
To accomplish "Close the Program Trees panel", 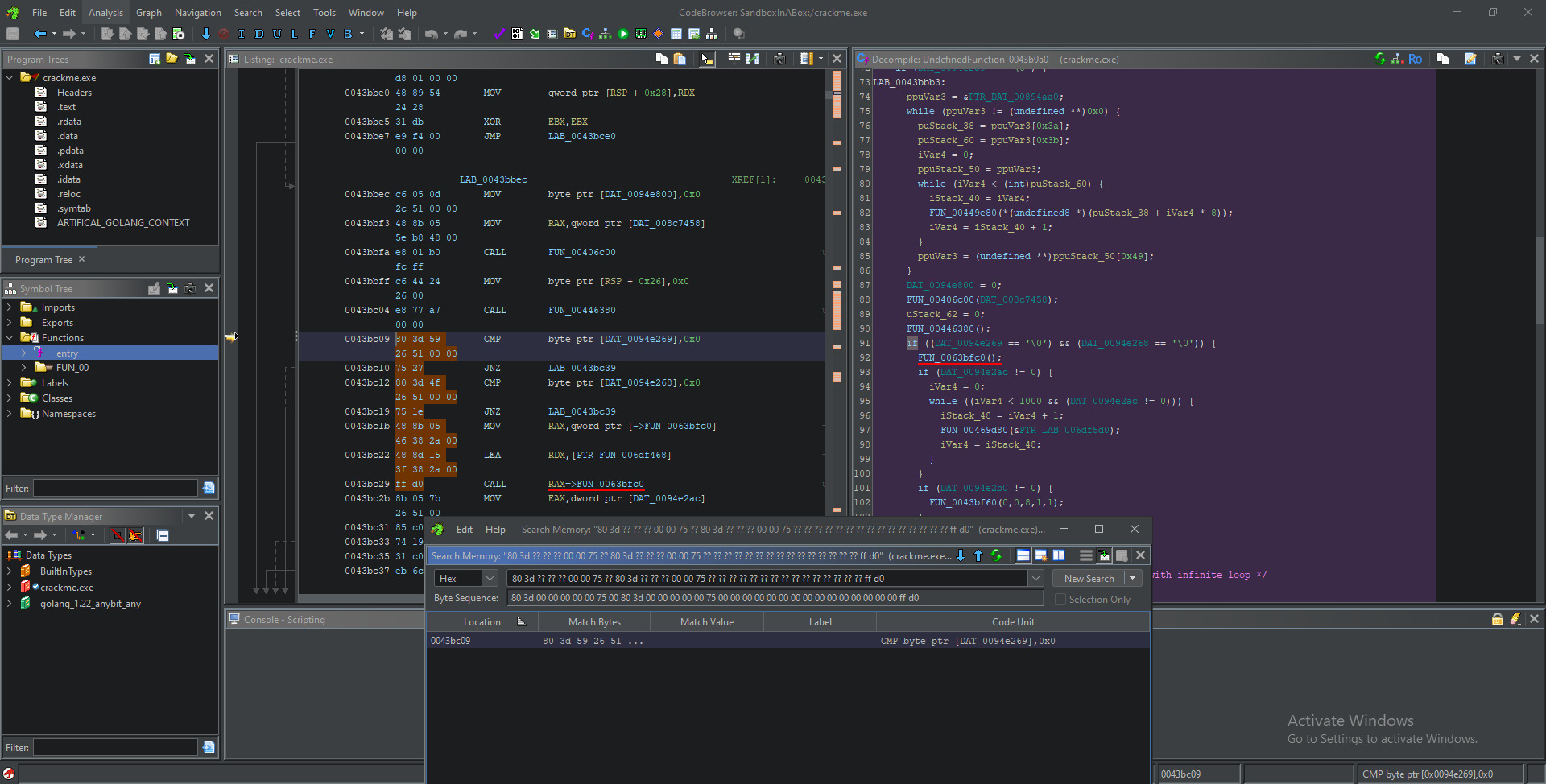I will click(x=209, y=59).
